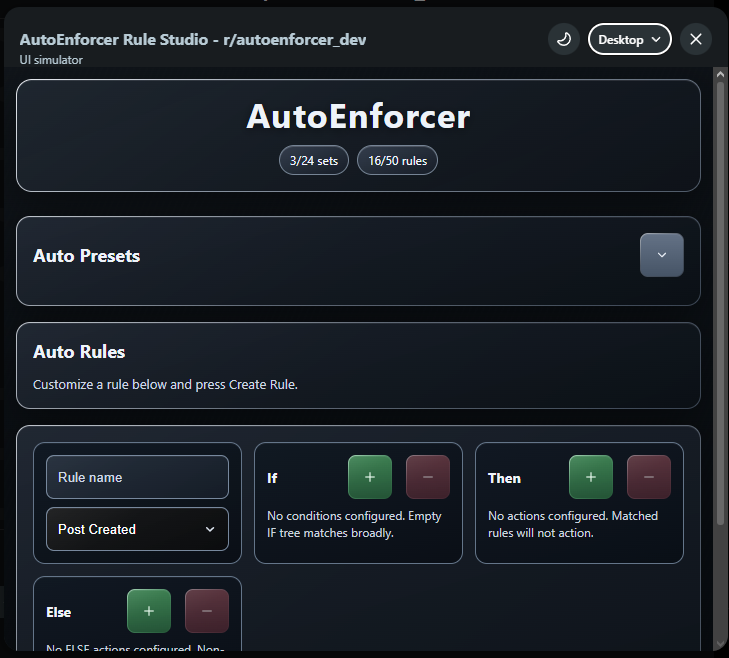729x658 pixels.
Task: Click the 16/50 rules badge
Action: tap(398, 160)
